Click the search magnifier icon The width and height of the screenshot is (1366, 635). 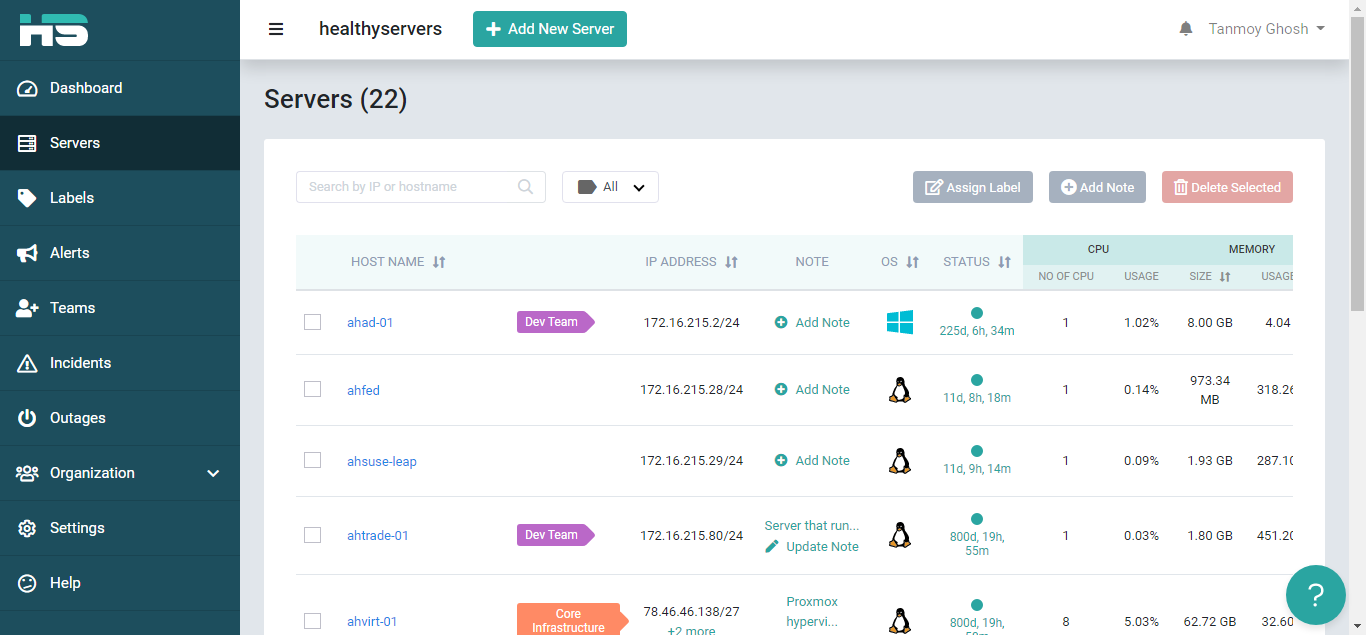[x=526, y=186]
